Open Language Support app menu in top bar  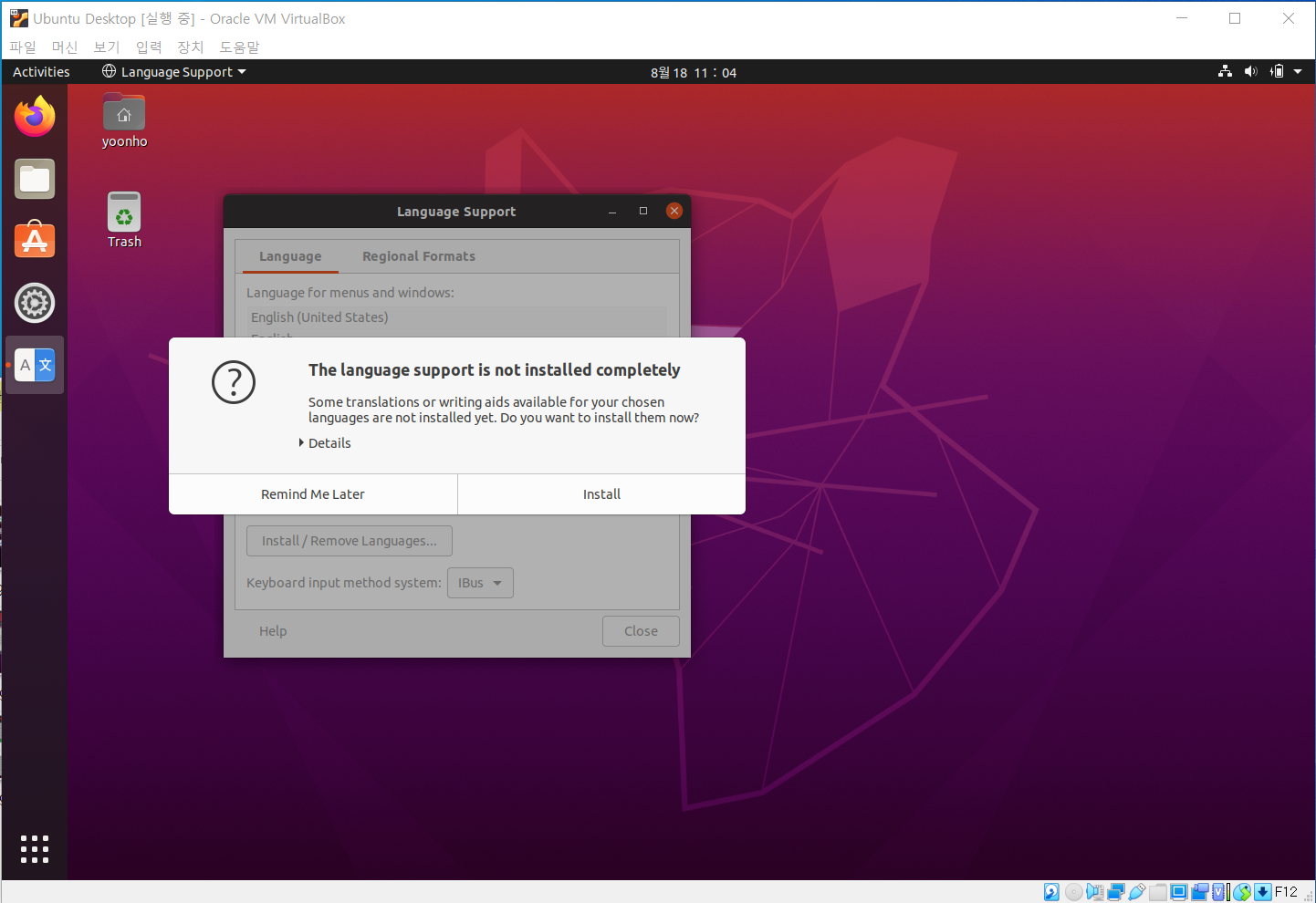pyautogui.click(x=174, y=71)
